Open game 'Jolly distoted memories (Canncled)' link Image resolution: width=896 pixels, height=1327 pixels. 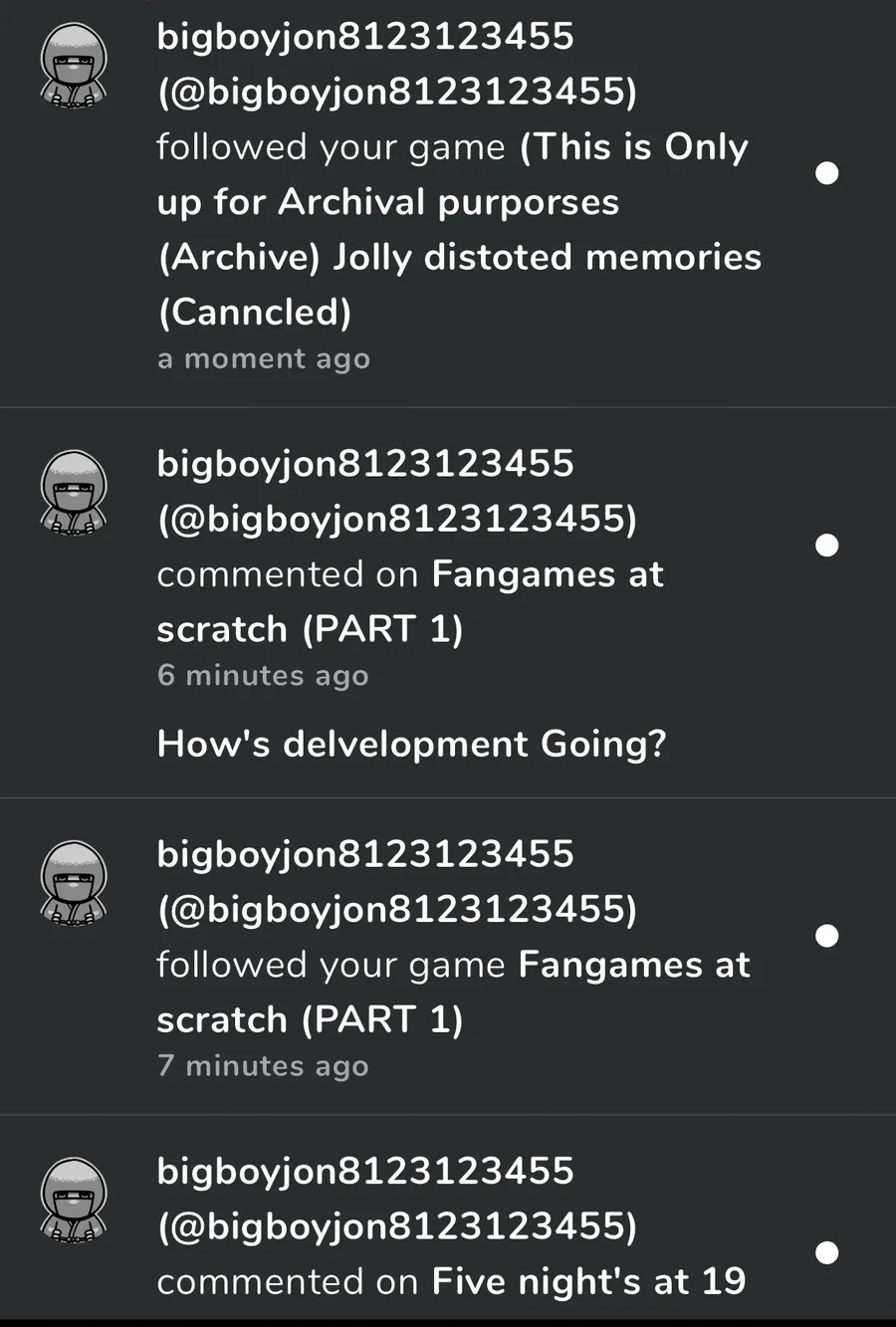(x=459, y=229)
